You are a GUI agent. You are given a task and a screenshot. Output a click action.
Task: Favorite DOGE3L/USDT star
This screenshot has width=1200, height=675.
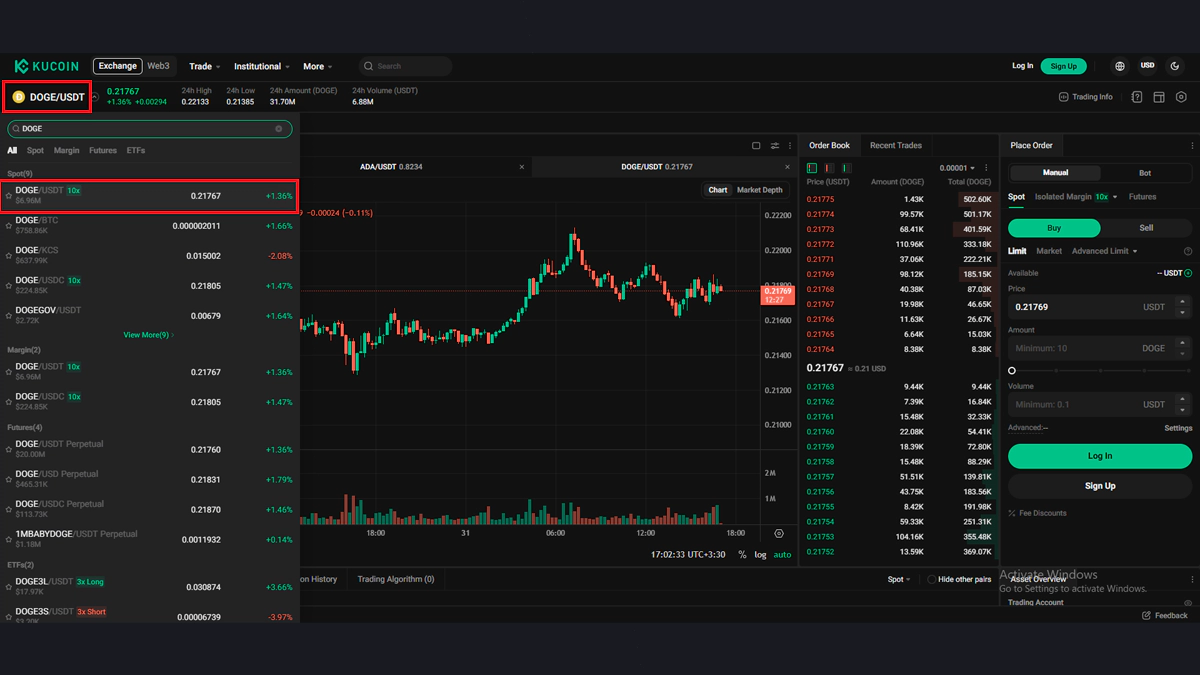tap(9, 587)
